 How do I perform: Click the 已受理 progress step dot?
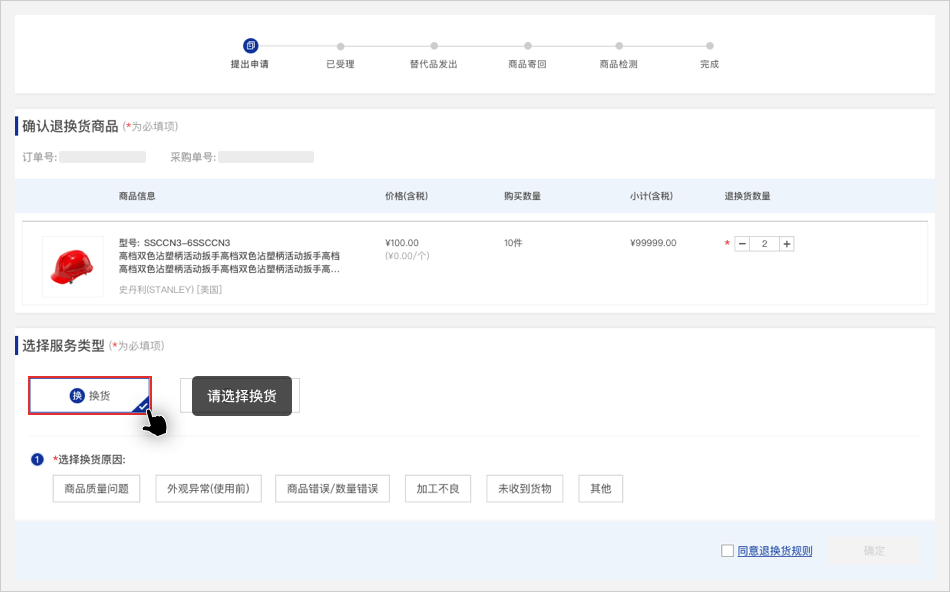coord(340,46)
